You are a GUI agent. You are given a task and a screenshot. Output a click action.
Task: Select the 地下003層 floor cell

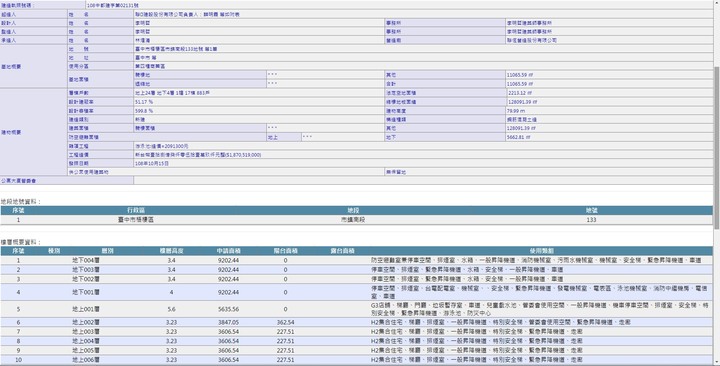click(x=86, y=270)
